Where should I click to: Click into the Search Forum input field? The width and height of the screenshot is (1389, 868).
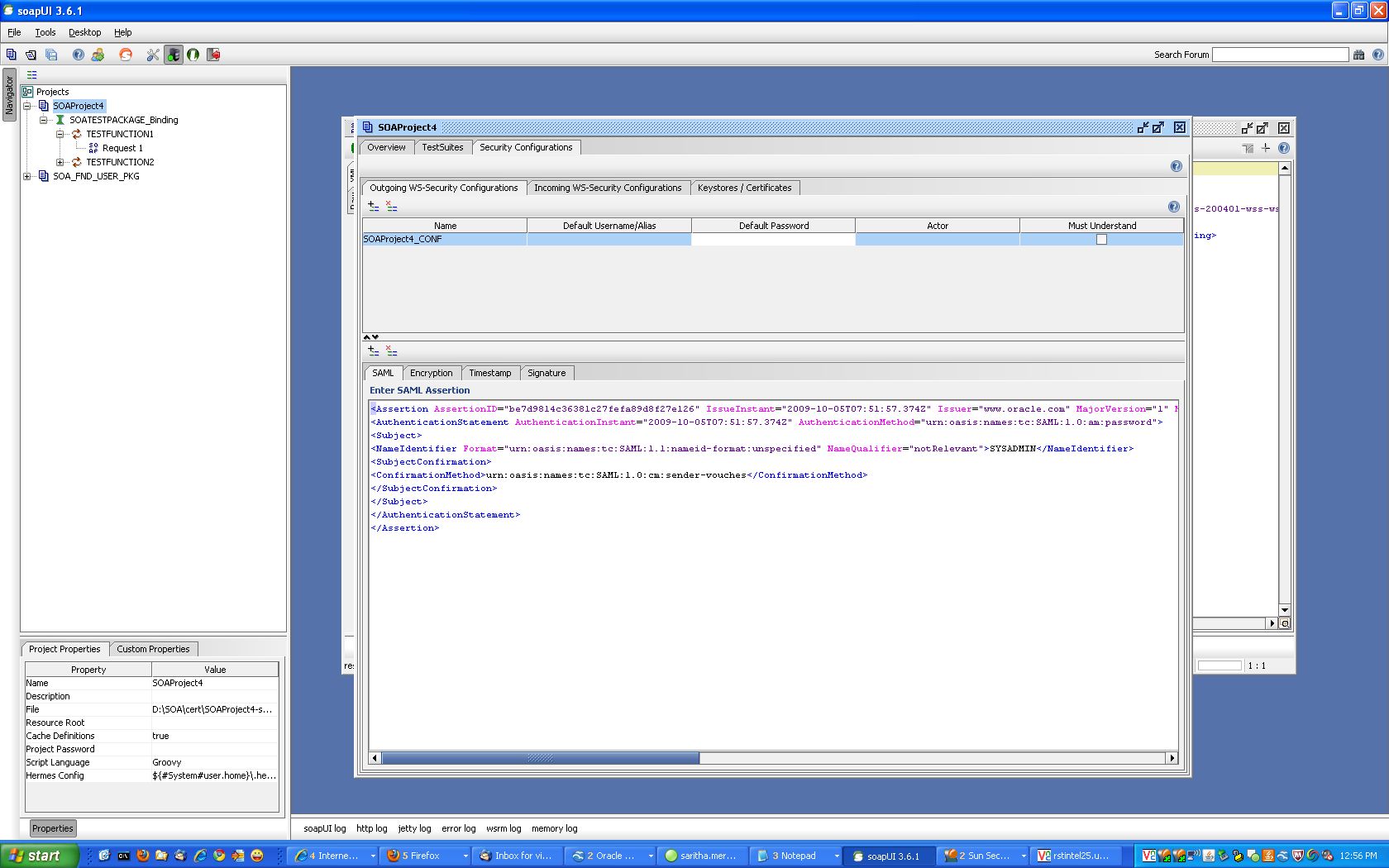click(x=1279, y=55)
